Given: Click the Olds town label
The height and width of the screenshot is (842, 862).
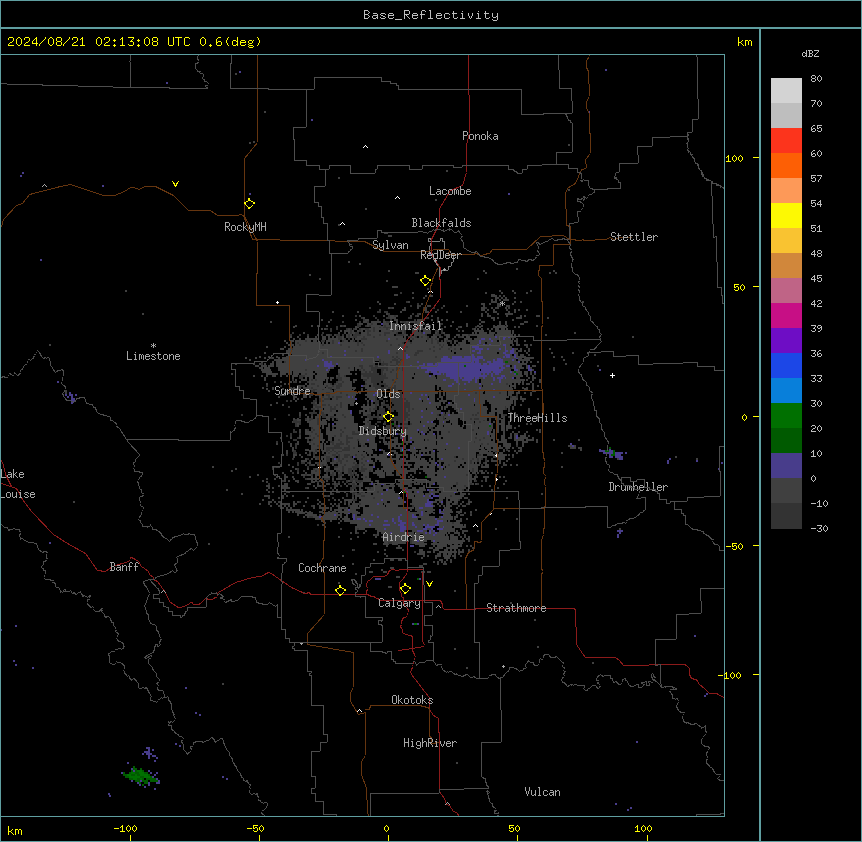Looking at the screenshot, I should click(388, 394).
